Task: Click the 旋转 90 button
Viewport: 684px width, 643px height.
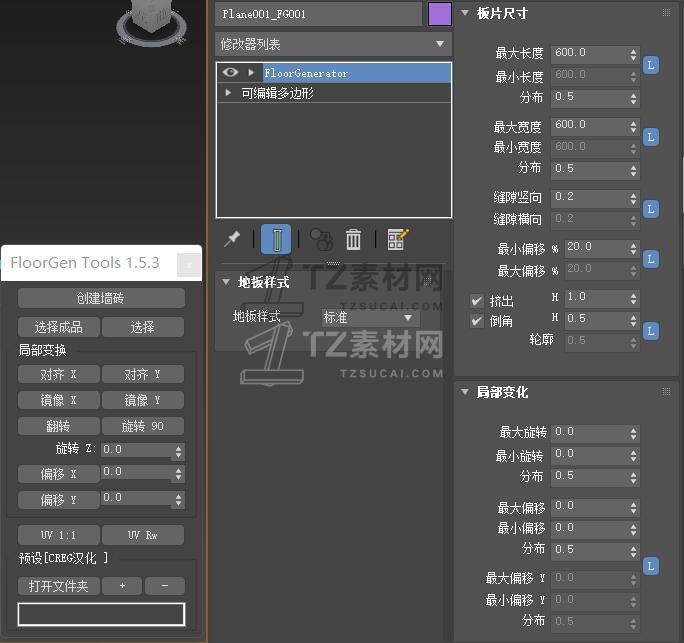Action: (143, 426)
